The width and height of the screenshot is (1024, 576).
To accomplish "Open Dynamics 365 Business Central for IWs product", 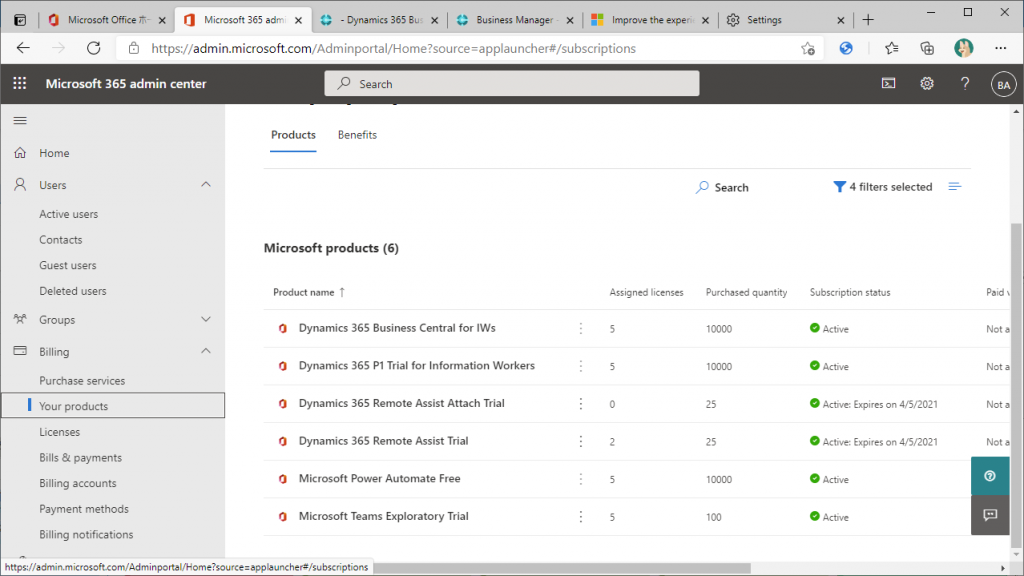I will coord(397,328).
